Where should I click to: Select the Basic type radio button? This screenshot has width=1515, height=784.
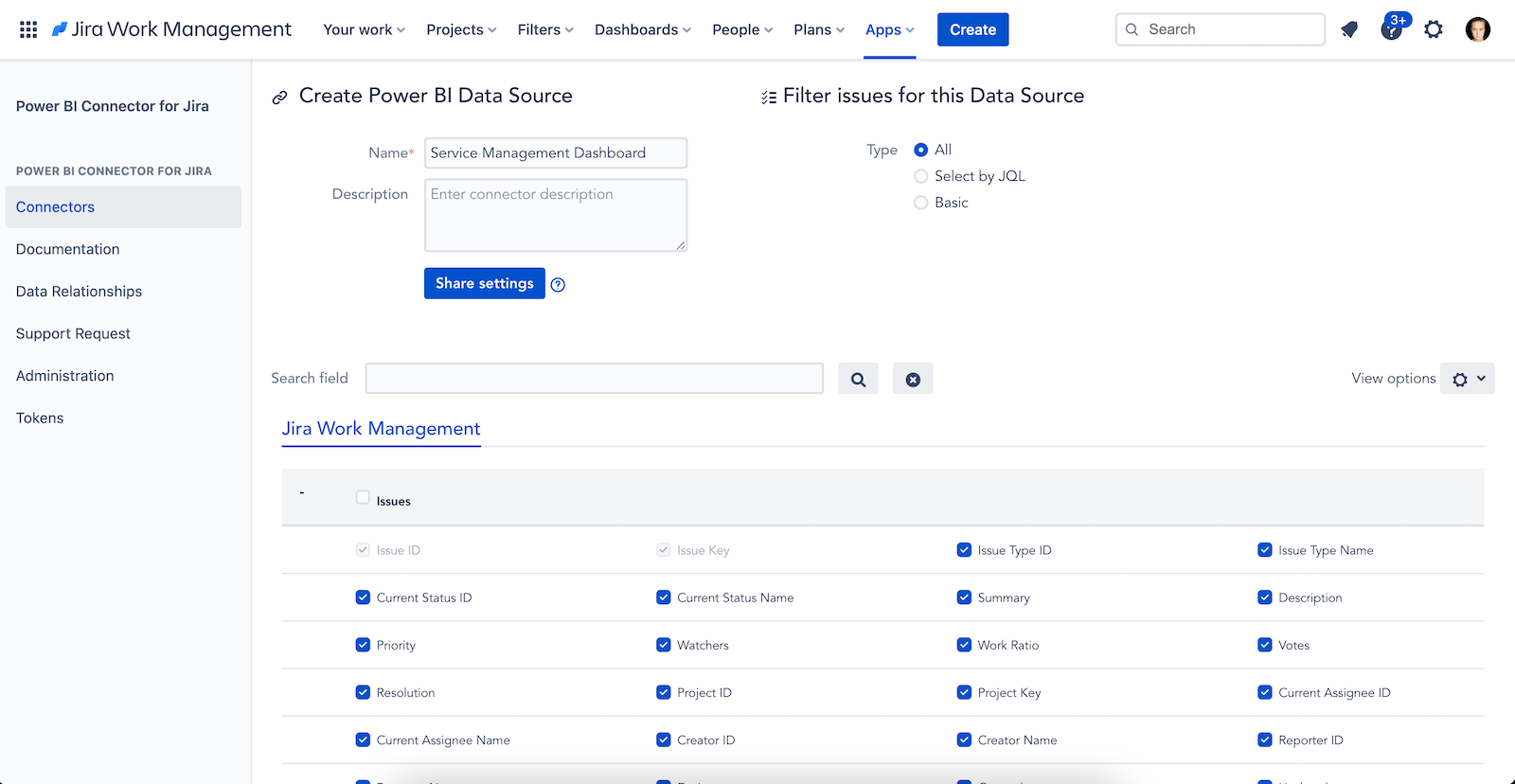pyautogui.click(x=920, y=203)
